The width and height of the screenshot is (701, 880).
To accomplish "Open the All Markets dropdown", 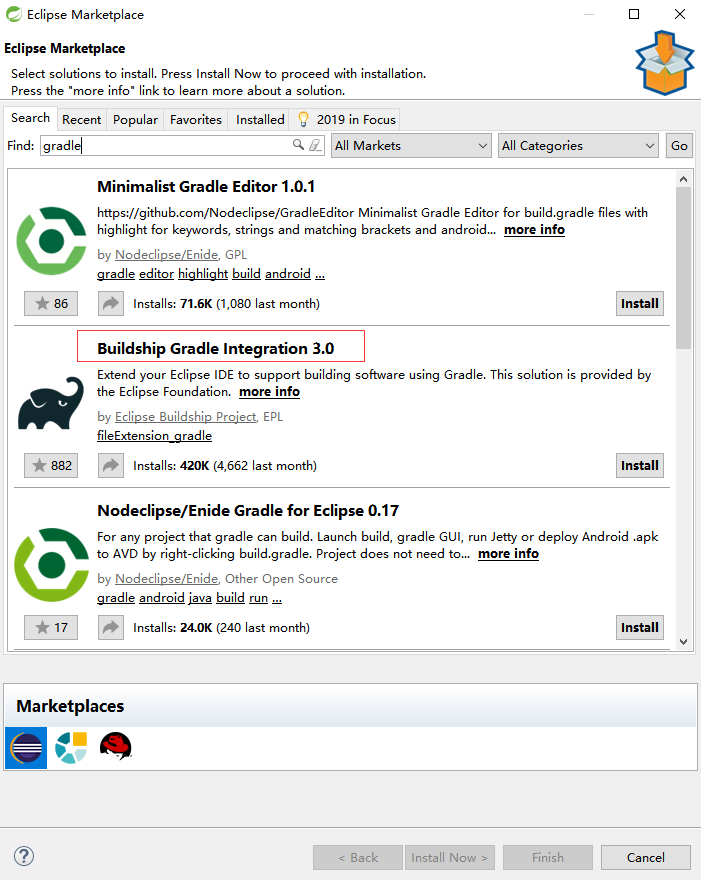I will pyautogui.click(x=411, y=146).
